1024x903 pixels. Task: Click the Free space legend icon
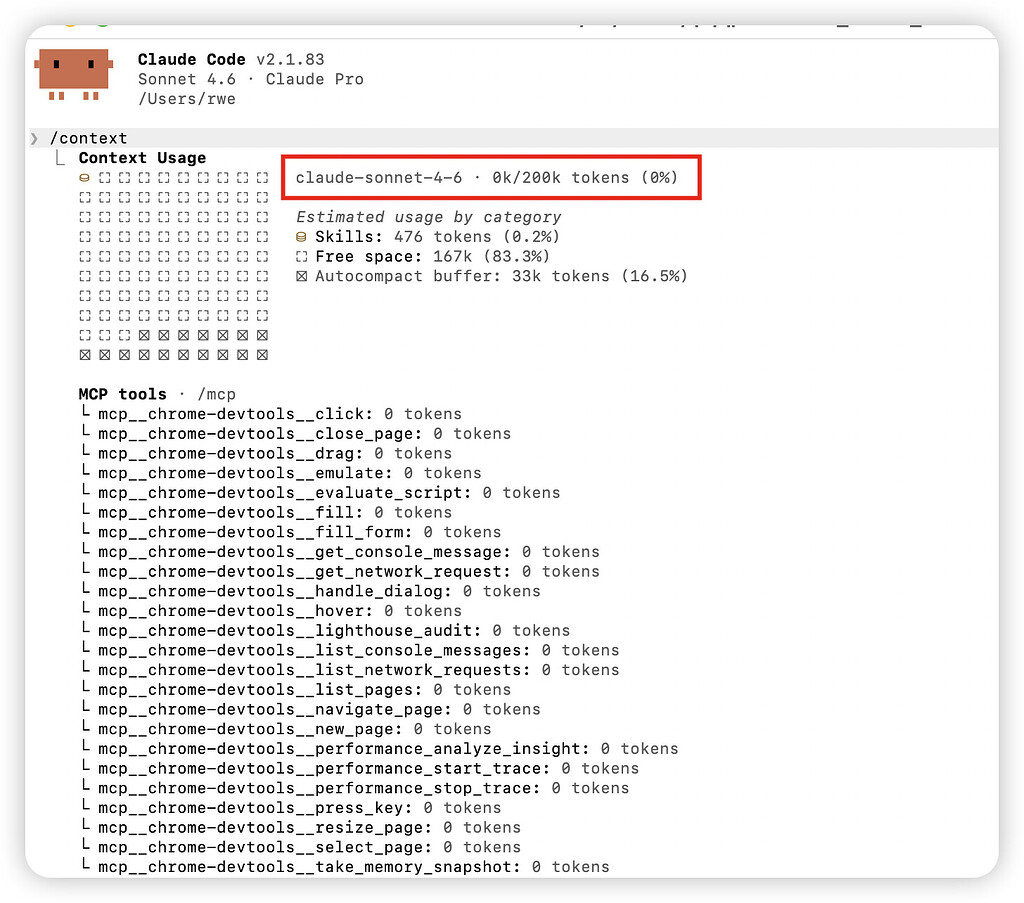[301, 257]
